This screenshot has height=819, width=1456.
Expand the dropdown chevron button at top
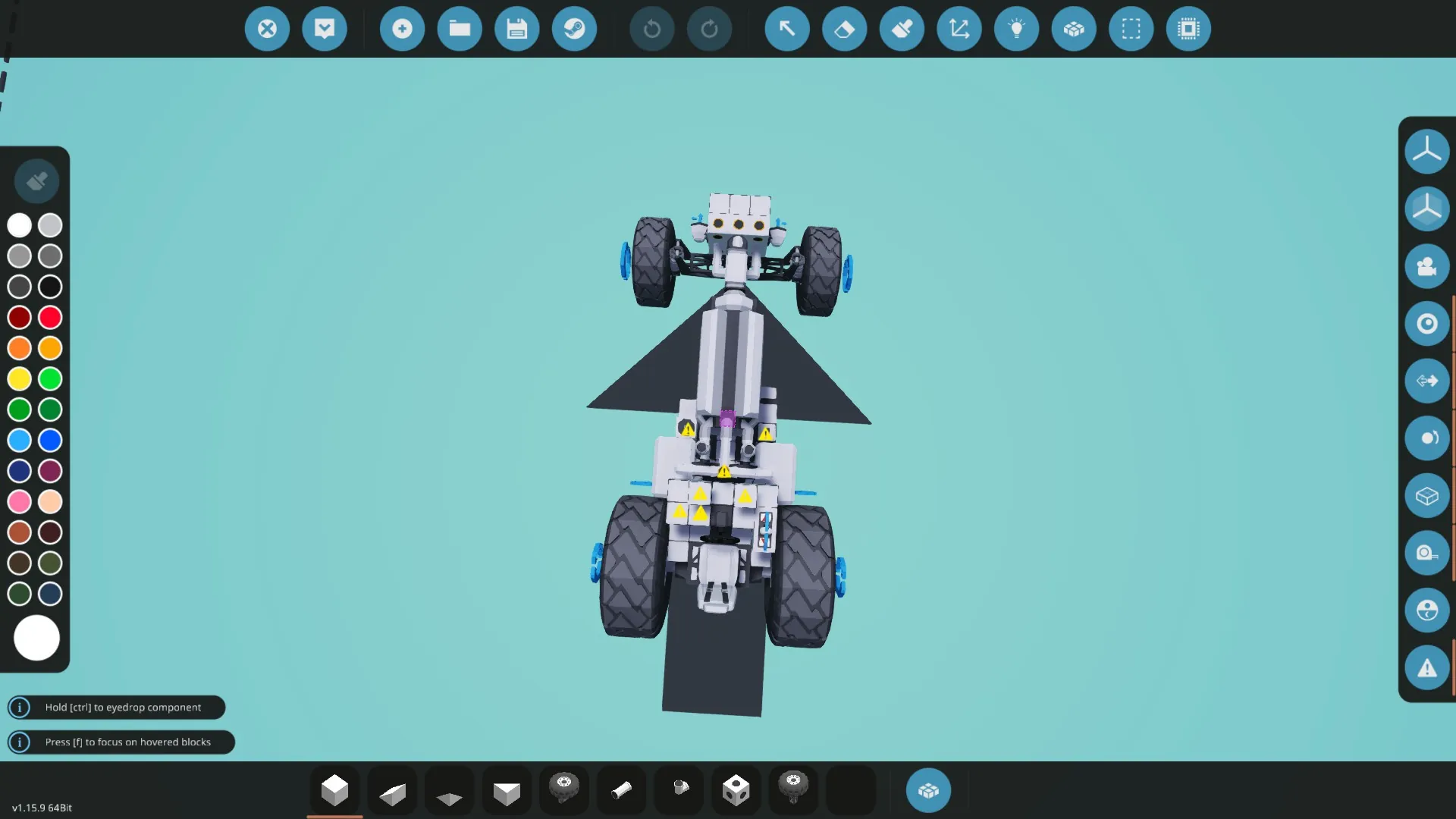(x=325, y=29)
